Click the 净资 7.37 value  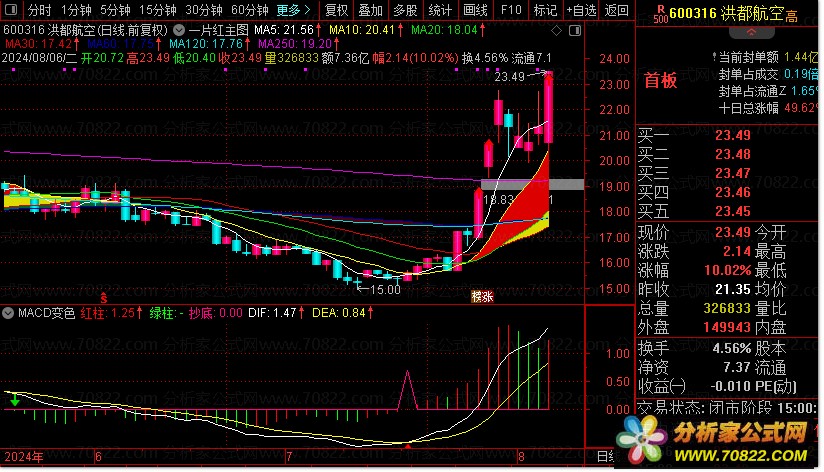pos(737,367)
